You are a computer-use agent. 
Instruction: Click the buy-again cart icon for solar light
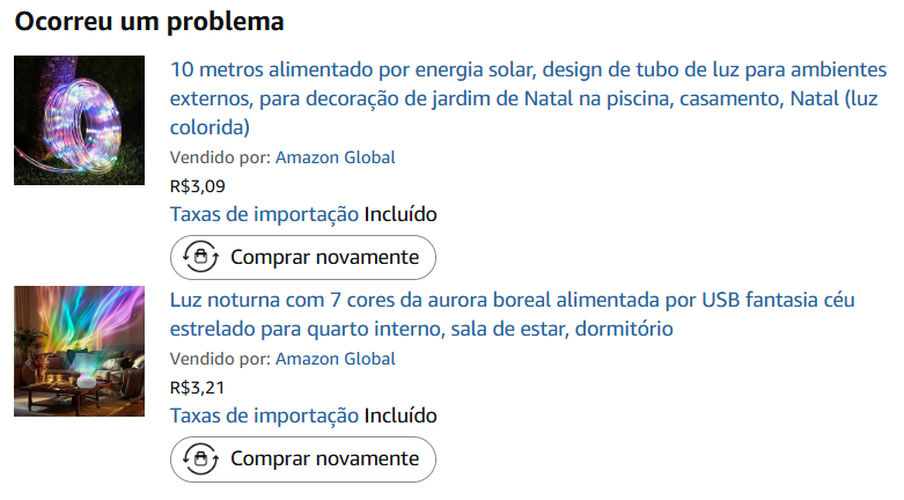pyautogui.click(x=201, y=257)
